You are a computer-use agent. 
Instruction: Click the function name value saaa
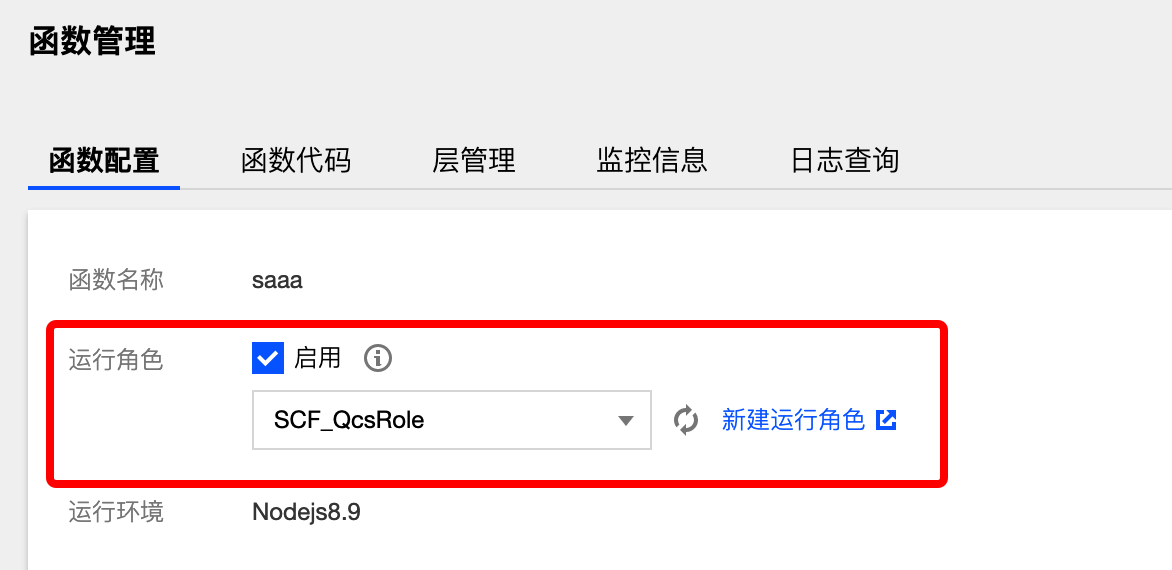point(277,281)
